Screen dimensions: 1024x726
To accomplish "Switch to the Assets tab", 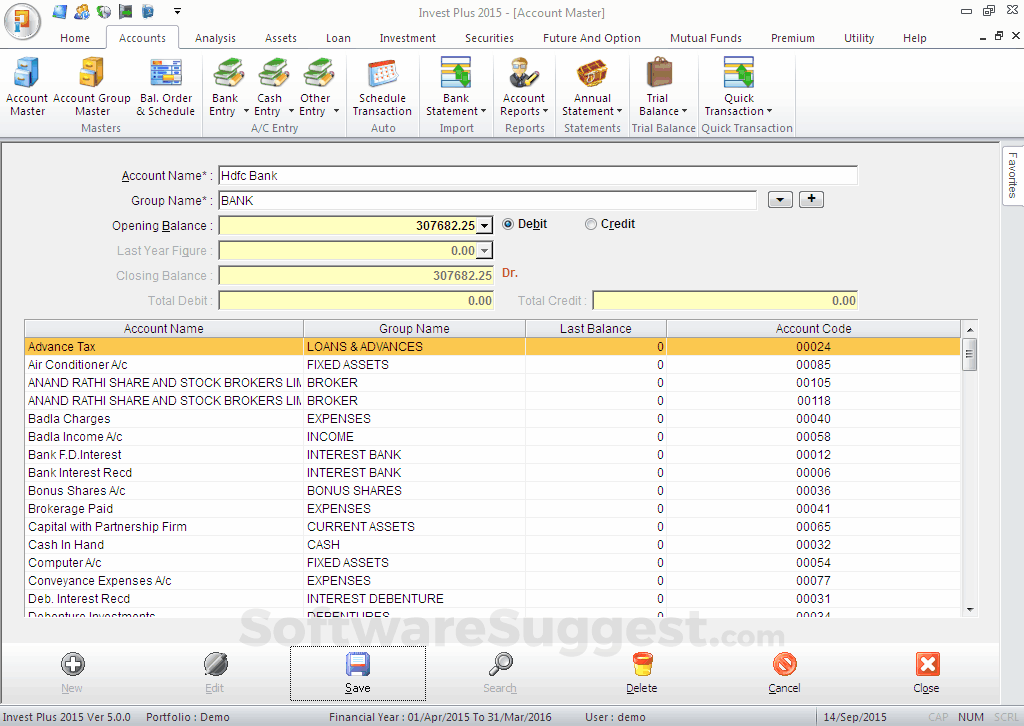I will 281,38.
